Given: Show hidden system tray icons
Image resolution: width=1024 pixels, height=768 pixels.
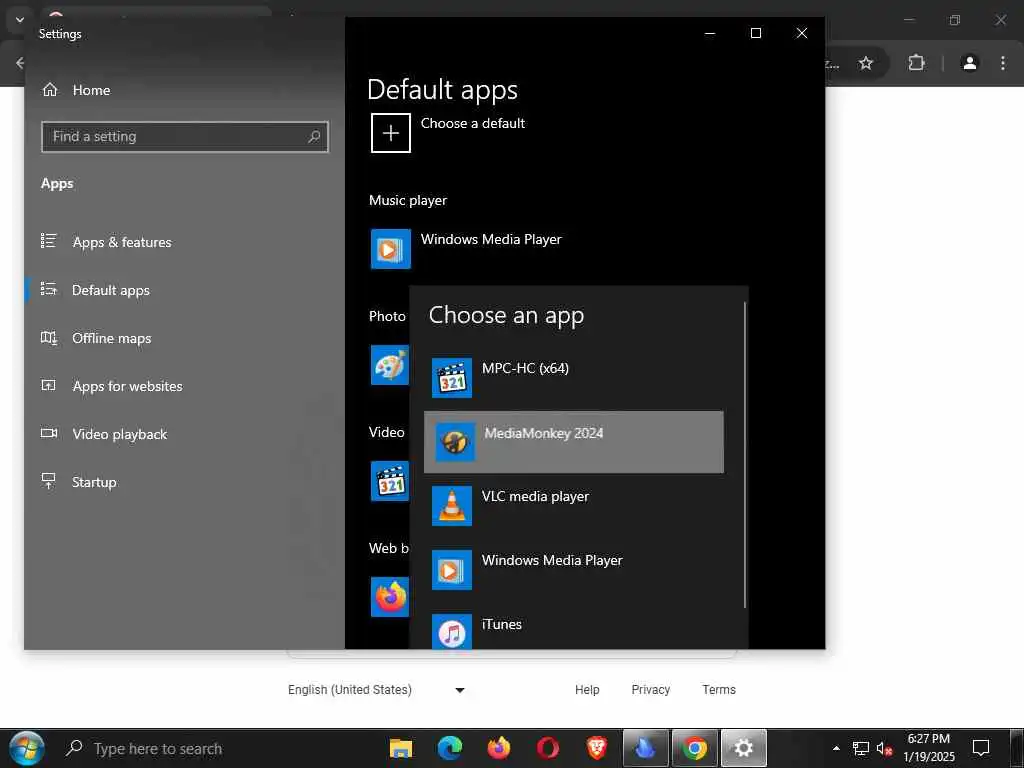Looking at the screenshot, I should pos(837,748).
